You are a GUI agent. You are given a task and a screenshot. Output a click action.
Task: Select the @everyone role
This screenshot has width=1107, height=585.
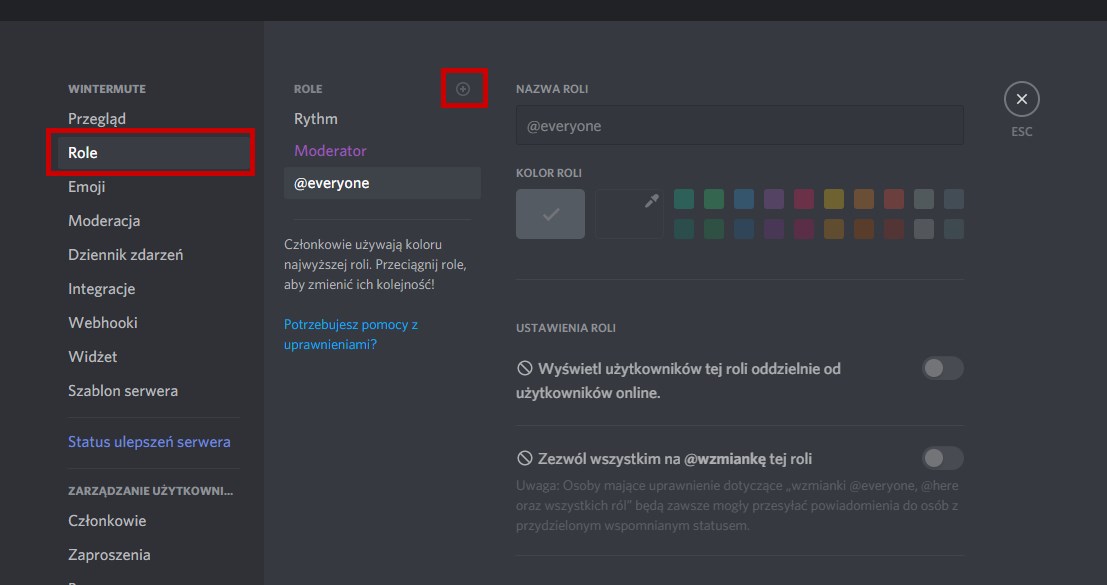[x=382, y=183]
